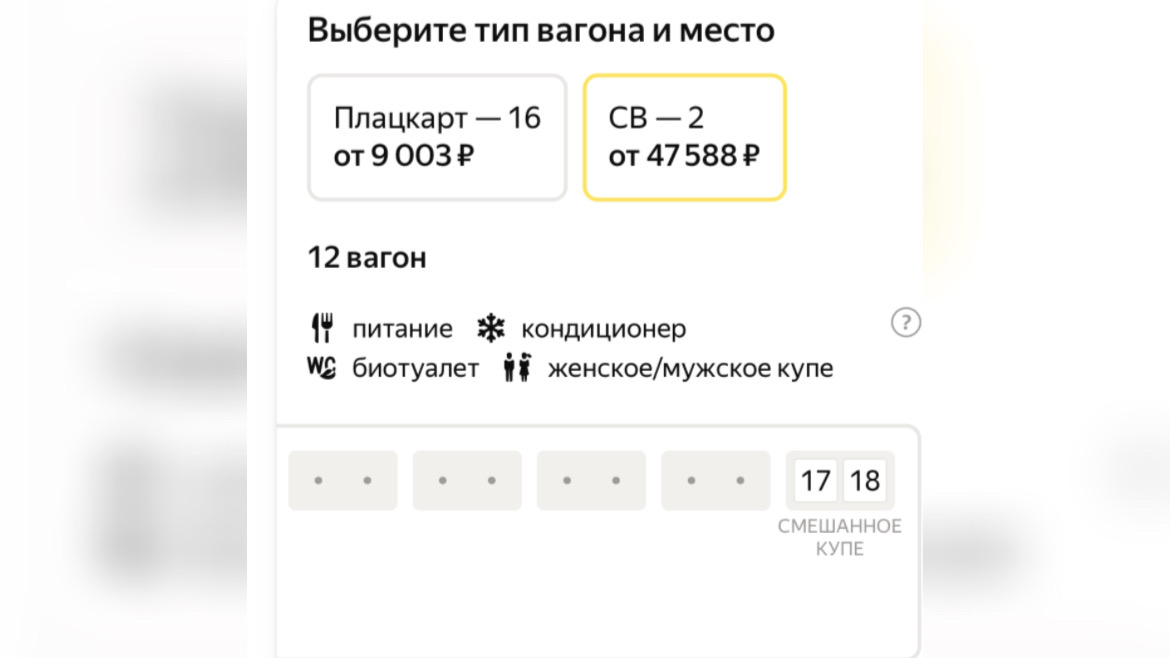
Task: Click the кондиционер amenity label
Action: [x=604, y=329]
